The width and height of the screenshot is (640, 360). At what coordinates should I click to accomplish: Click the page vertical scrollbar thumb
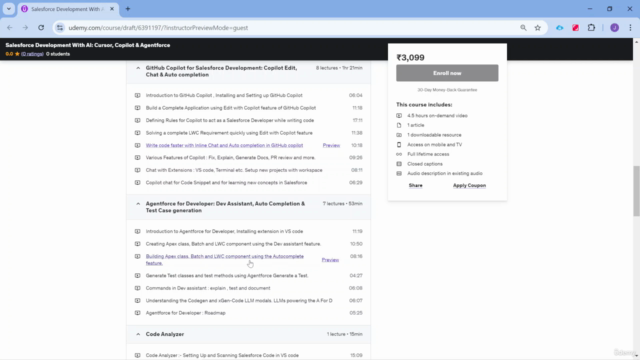[636, 191]
